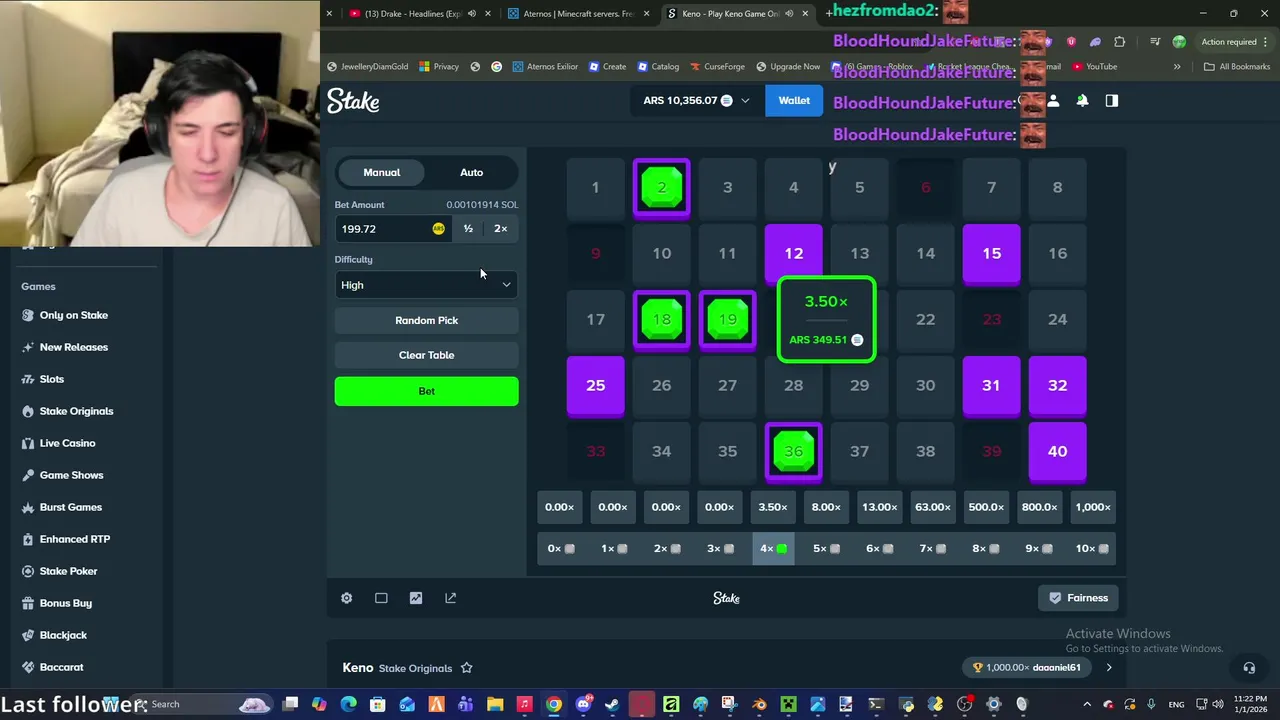
Task: Focus the Bet Amount input field
Action: (392, 229)
